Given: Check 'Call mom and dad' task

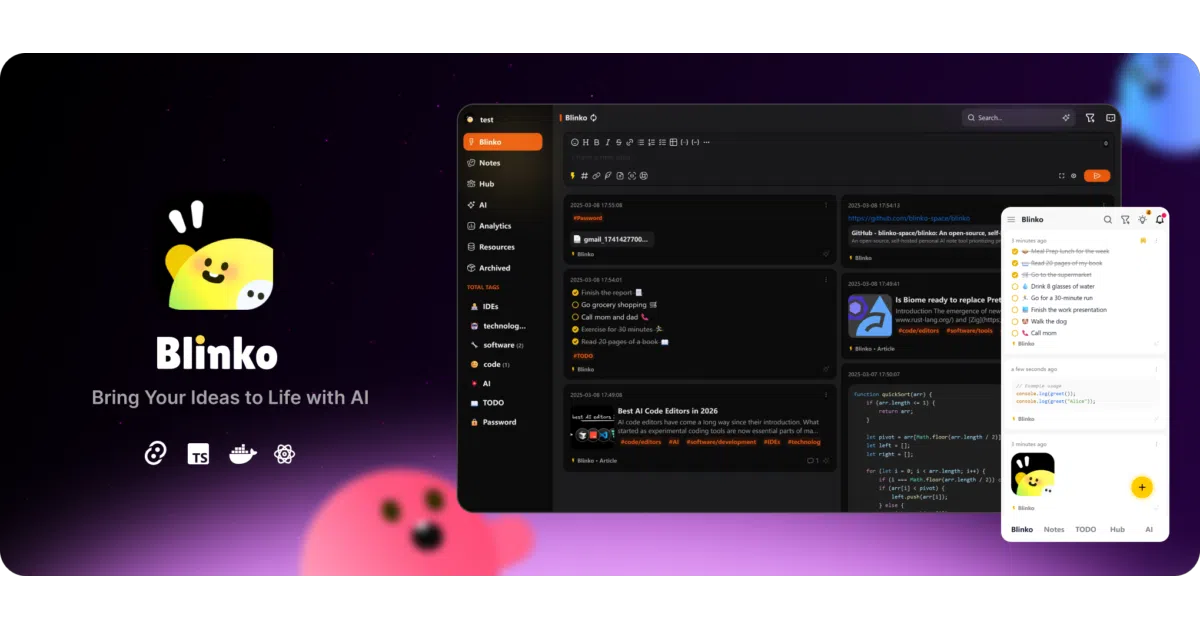Looking at the screenshot, I should [x=575, y=317].
